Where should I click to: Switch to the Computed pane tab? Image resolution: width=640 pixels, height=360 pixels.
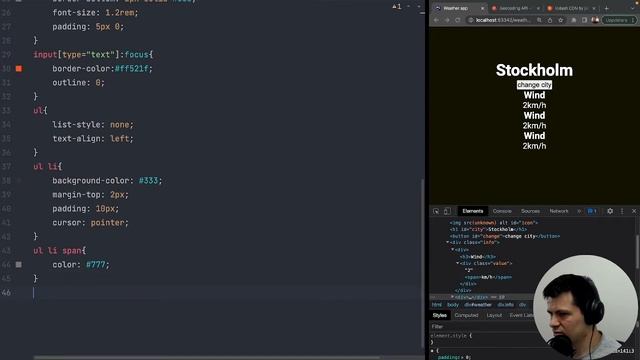point(466,315)
